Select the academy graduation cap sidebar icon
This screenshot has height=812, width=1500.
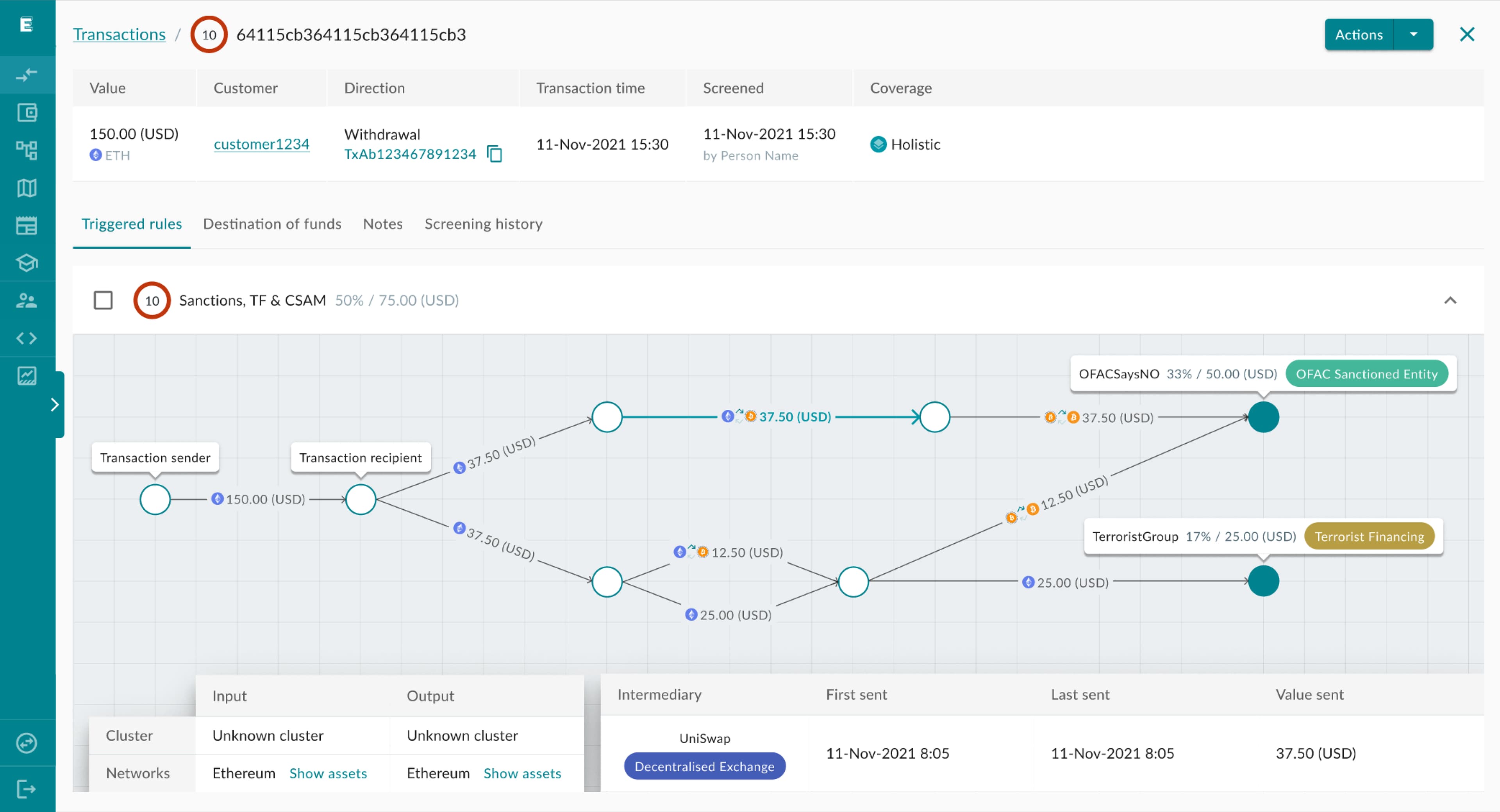pyautogui.click(x=27, y=262)
